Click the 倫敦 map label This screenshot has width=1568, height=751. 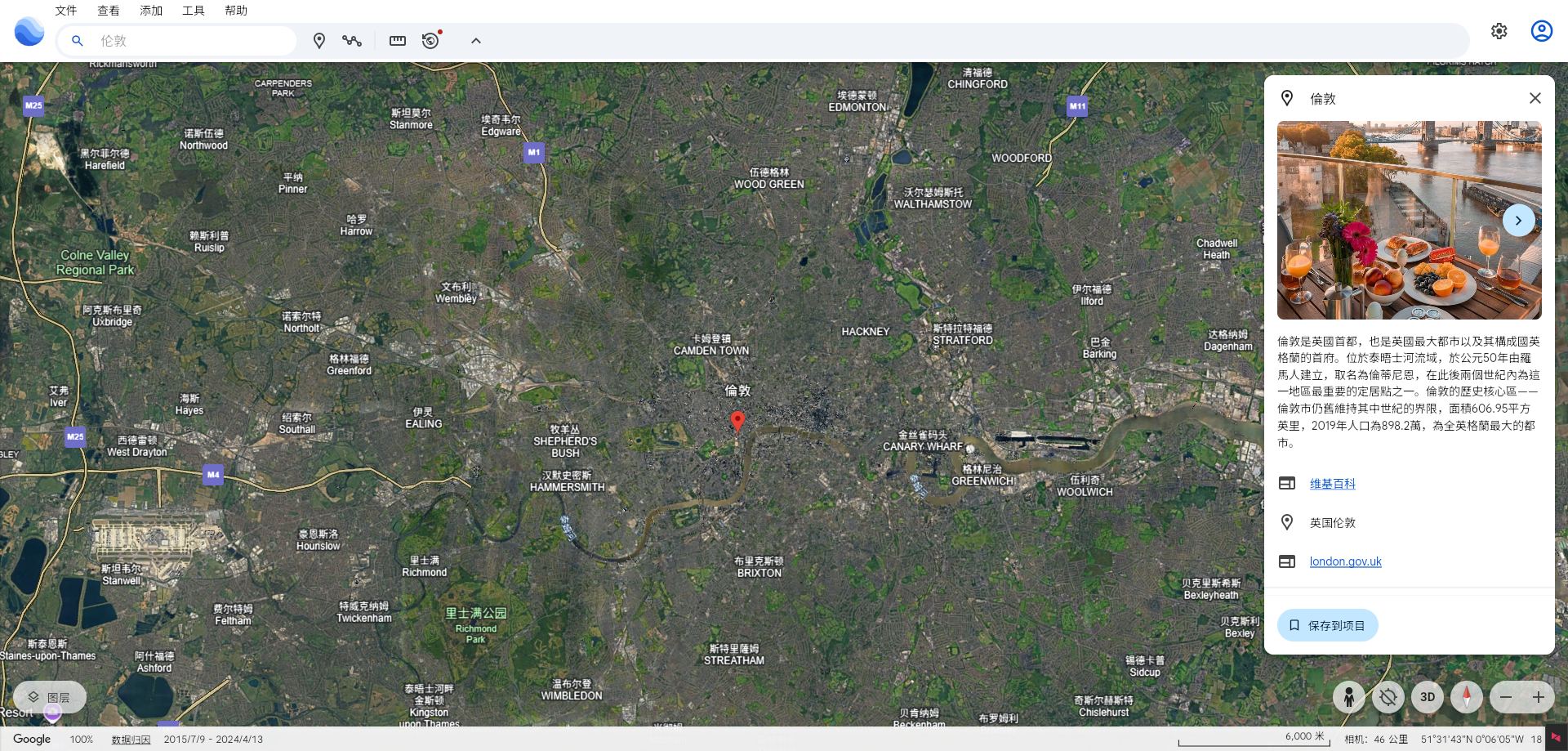pyautogui.click(x=737, y=391)
